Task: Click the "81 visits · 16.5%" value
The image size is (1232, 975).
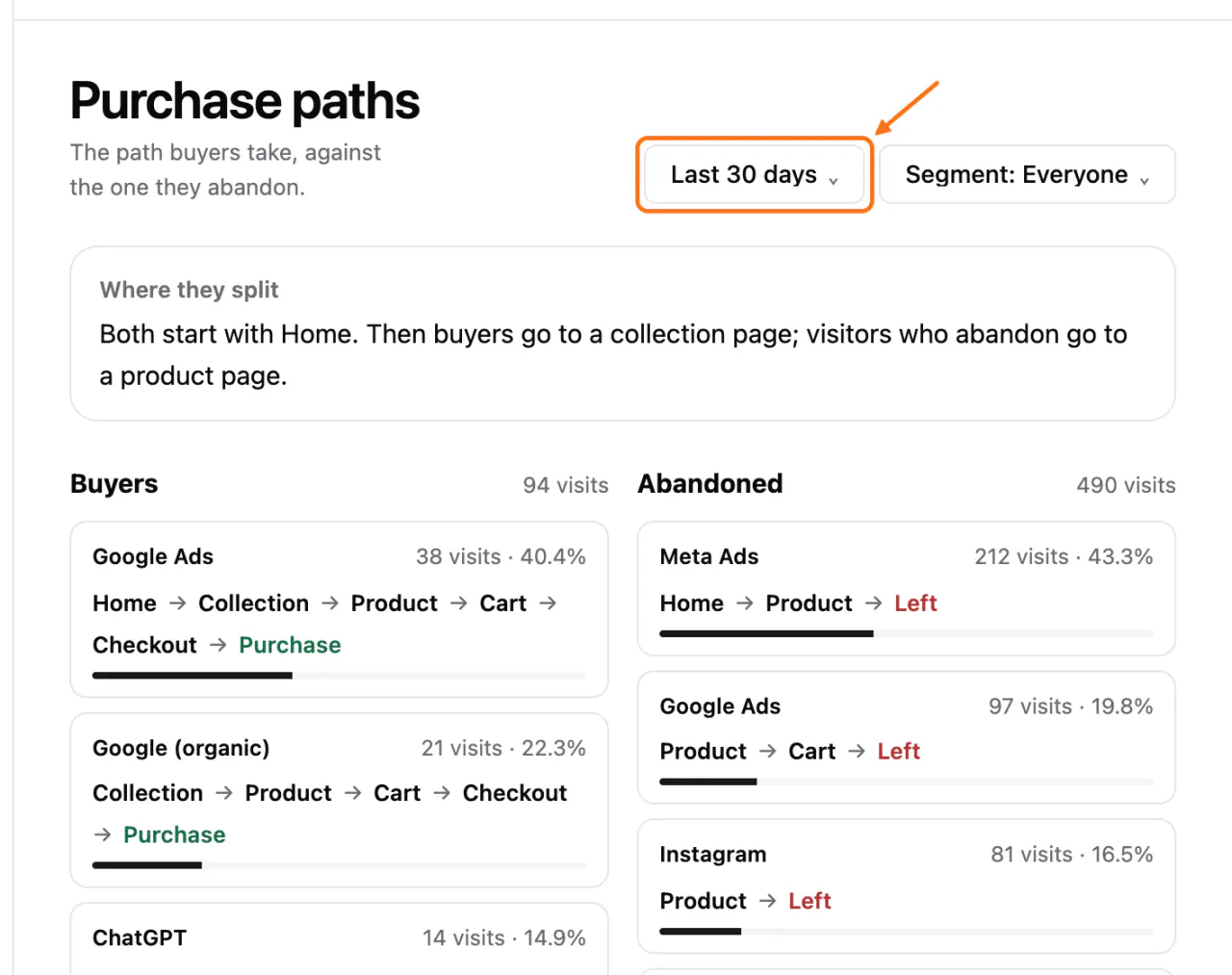Action: pyautogui.click(x=1072, y=855)
